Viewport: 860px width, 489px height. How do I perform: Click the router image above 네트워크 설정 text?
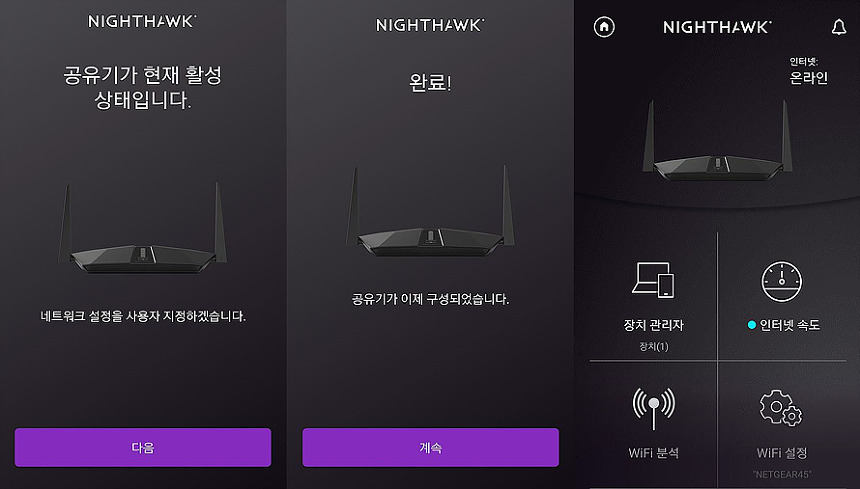(x=143, y=229)
